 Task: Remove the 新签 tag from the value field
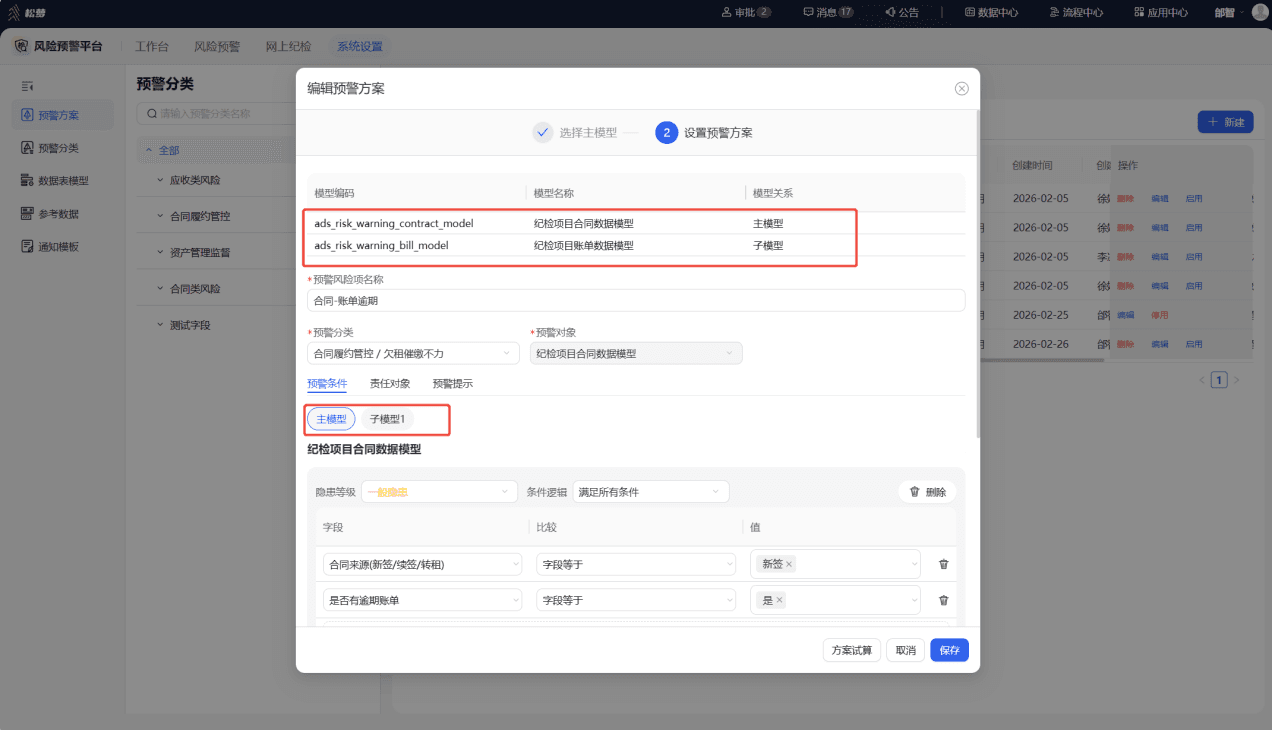click(789, 564)
